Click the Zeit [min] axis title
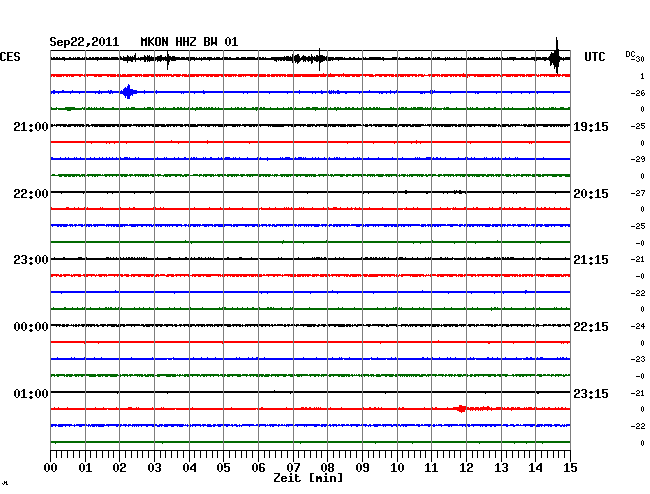Image resolution: width=650 pixels, height=494 pixels. tap(308, 478)
